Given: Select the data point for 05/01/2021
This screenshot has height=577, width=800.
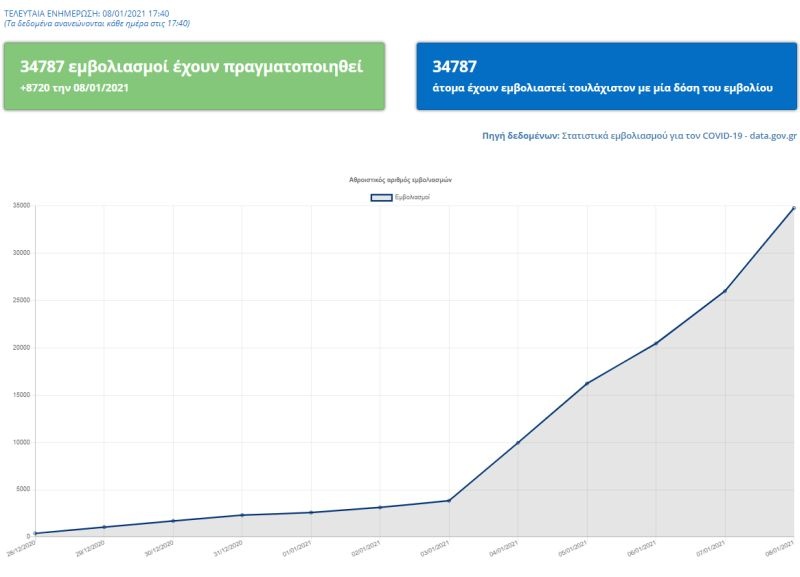Looking at the screenshot, I should [x=587, y=383].
